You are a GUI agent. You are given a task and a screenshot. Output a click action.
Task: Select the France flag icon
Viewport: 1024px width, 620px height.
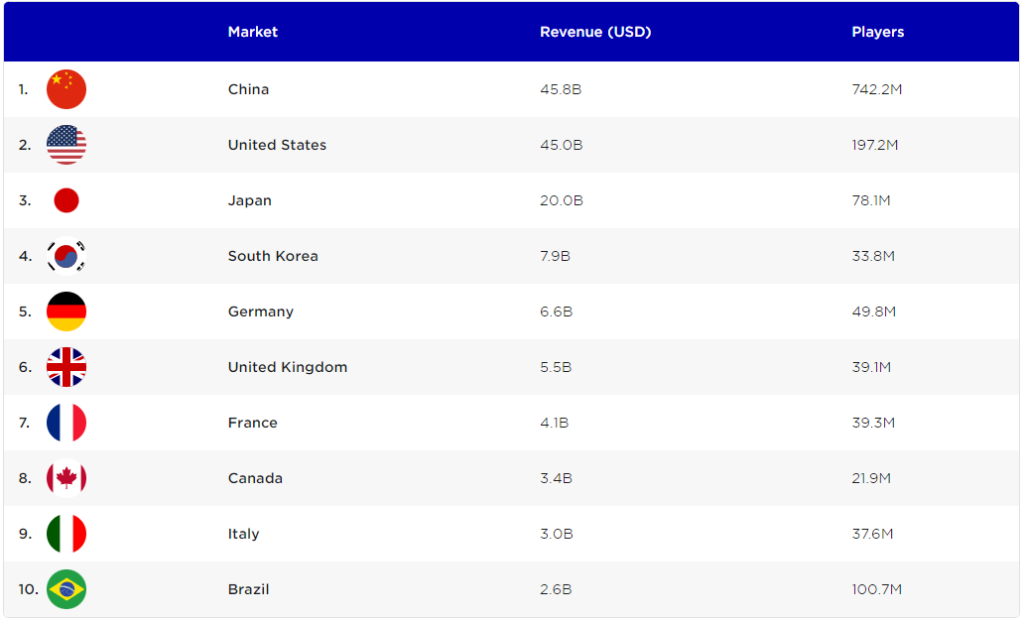[66, 423]
